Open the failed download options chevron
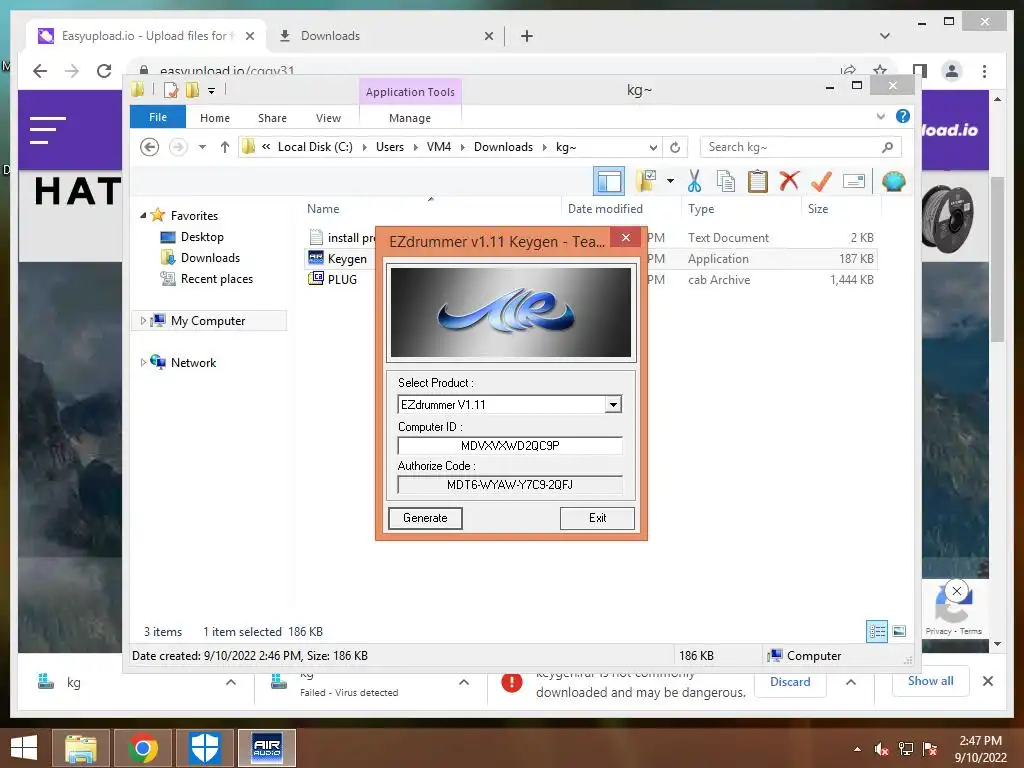This screenshot has height=768, width=1024. pos(464,682)
